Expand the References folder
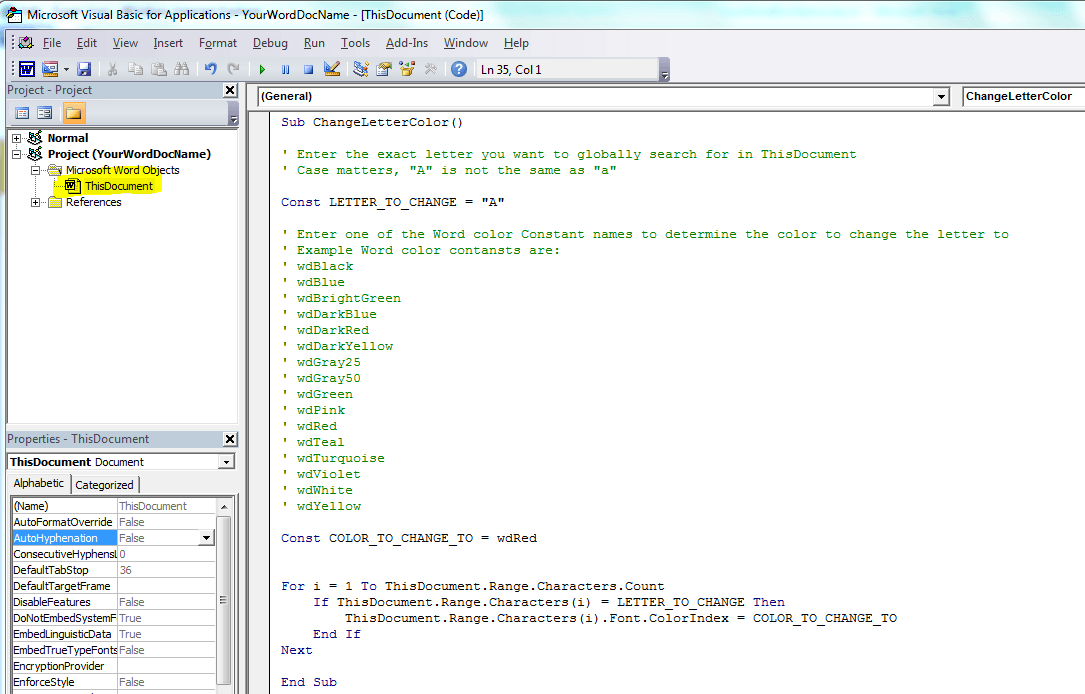1085x694 pixels. point(35,202)
